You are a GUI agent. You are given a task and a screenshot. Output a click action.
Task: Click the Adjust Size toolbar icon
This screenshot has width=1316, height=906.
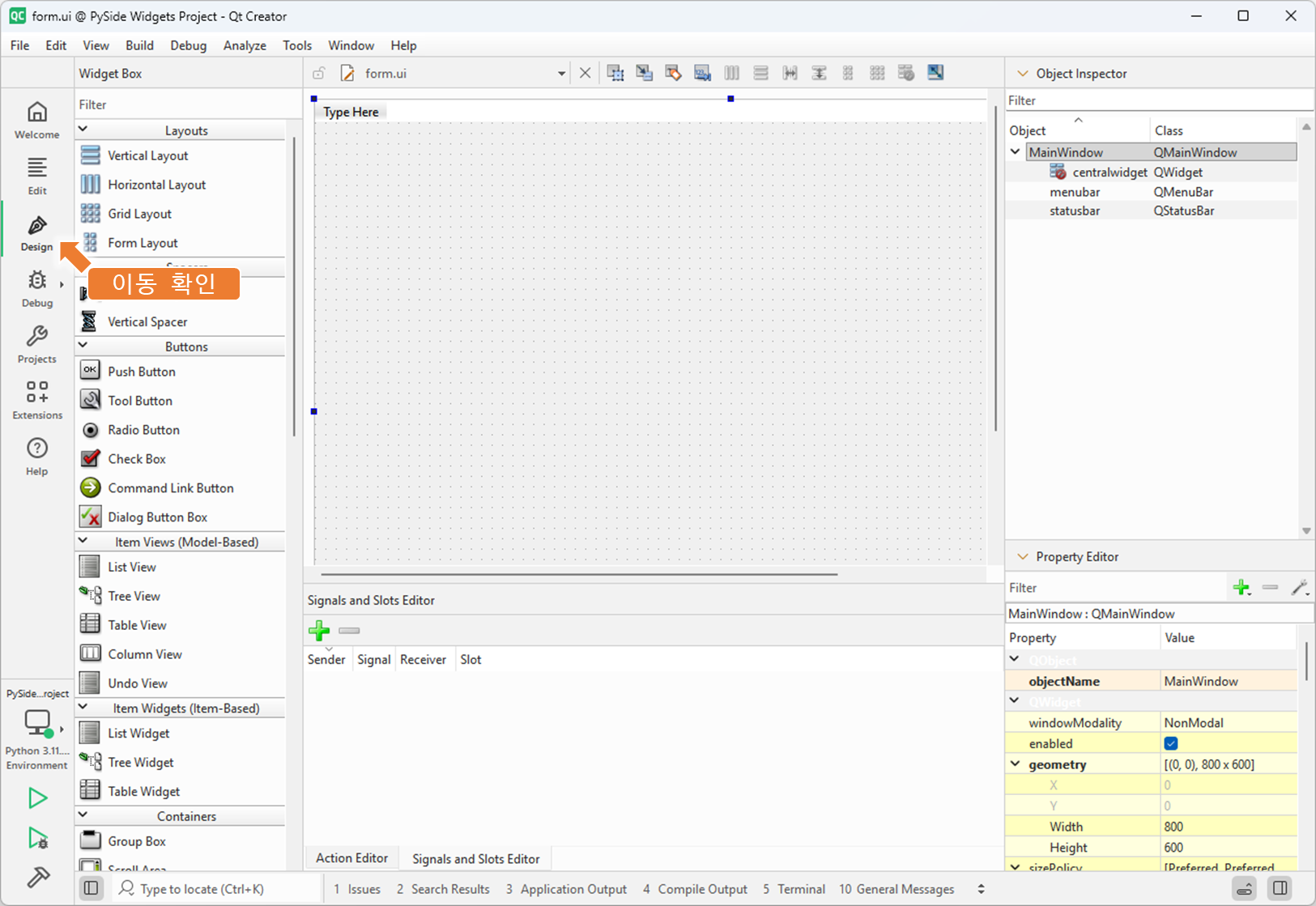click(x=936, y=73)
